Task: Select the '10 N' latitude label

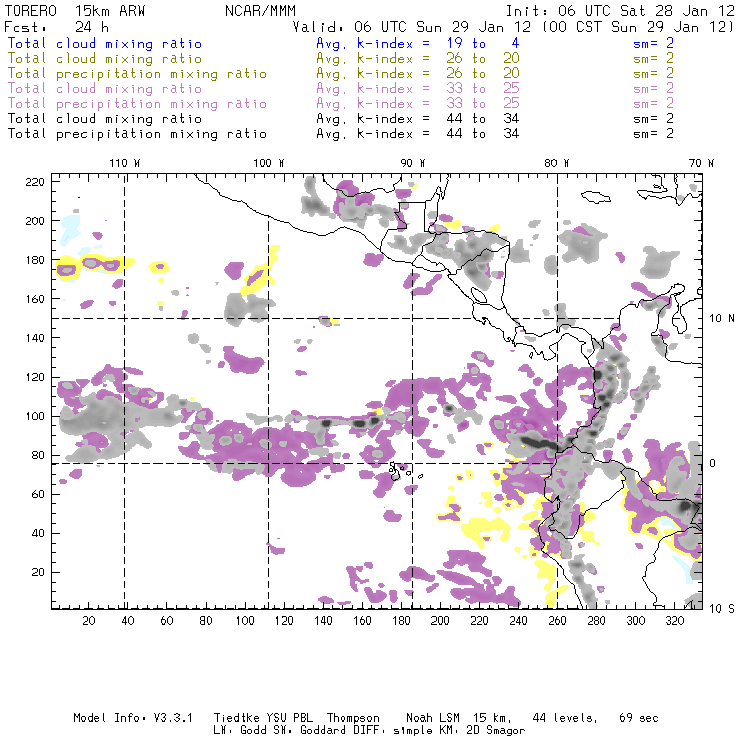Action: (x=722, y=319)
